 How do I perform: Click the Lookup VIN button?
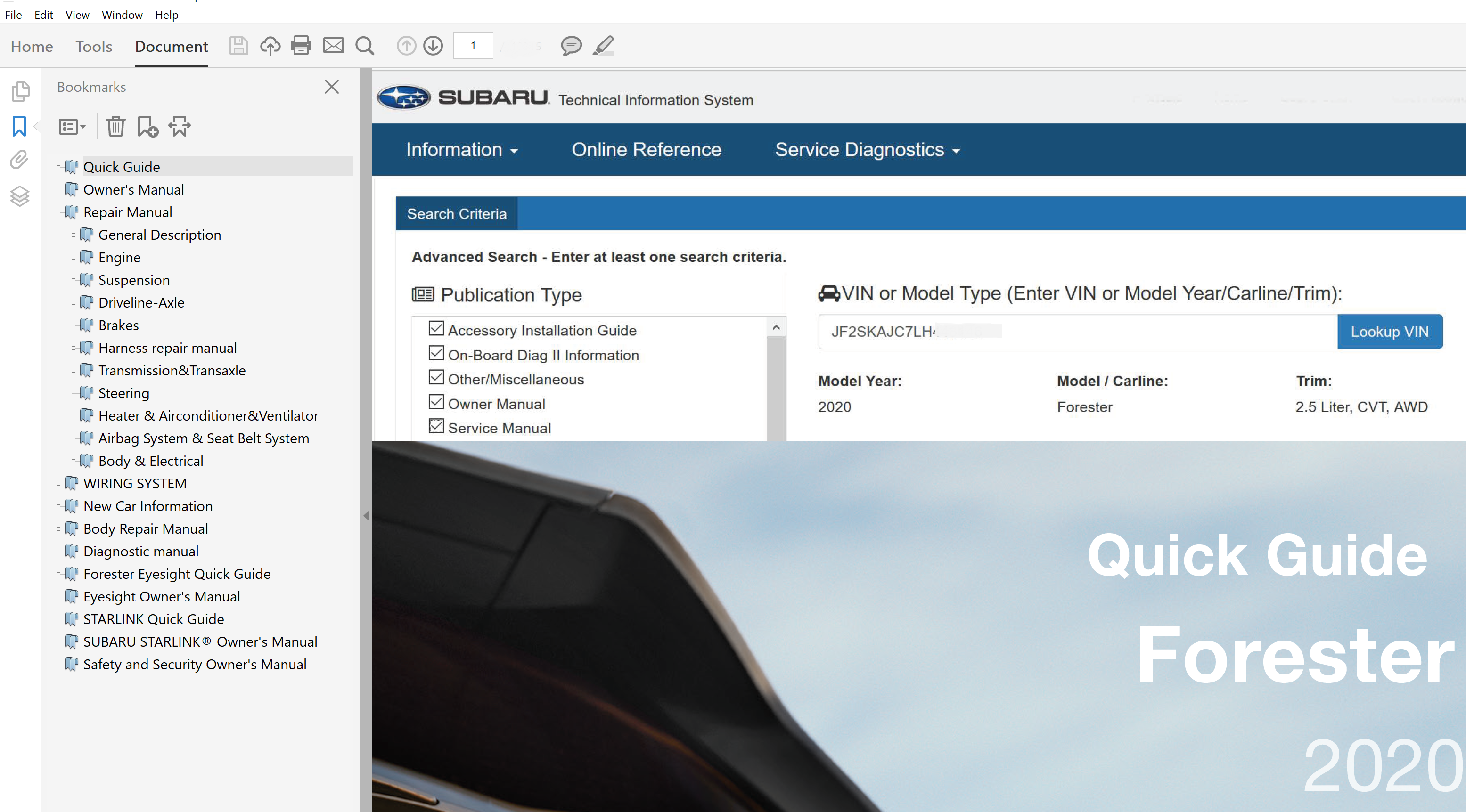1389,332
